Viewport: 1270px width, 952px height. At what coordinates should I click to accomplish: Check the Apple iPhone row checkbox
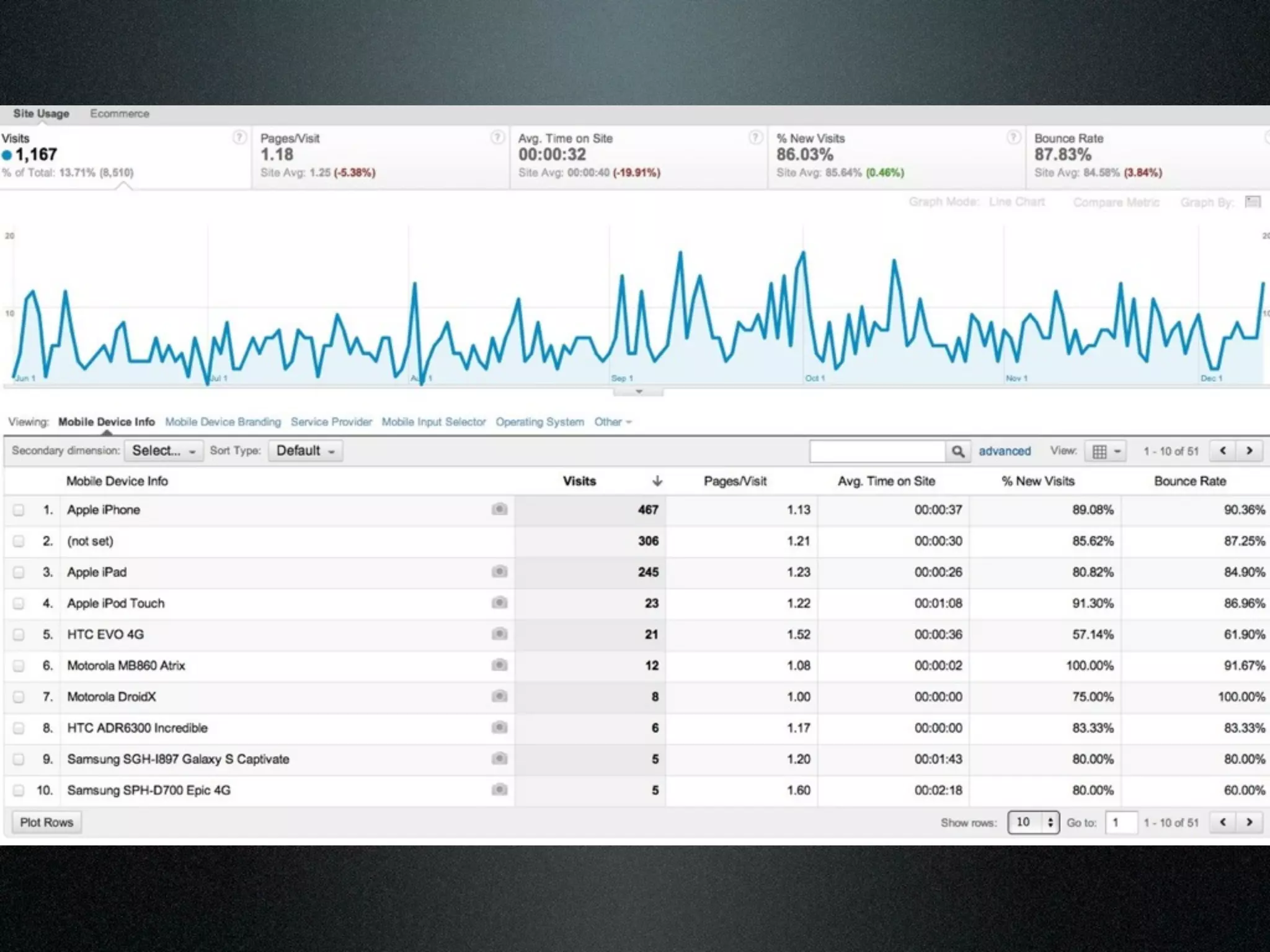click(x=19, y=510)
